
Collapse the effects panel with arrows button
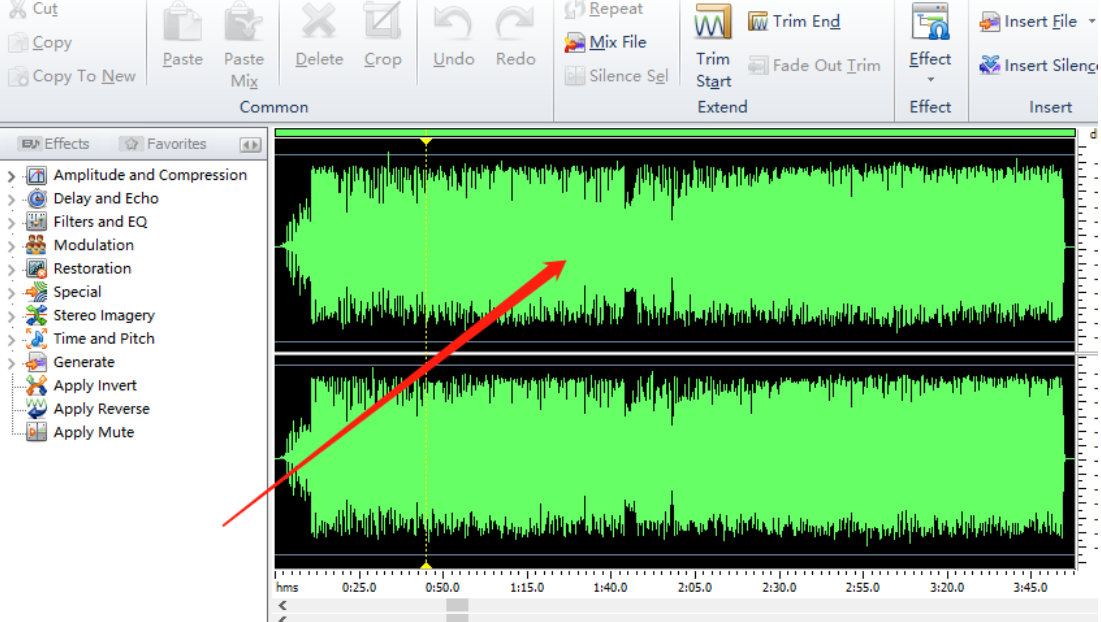(x=250, y=145)
